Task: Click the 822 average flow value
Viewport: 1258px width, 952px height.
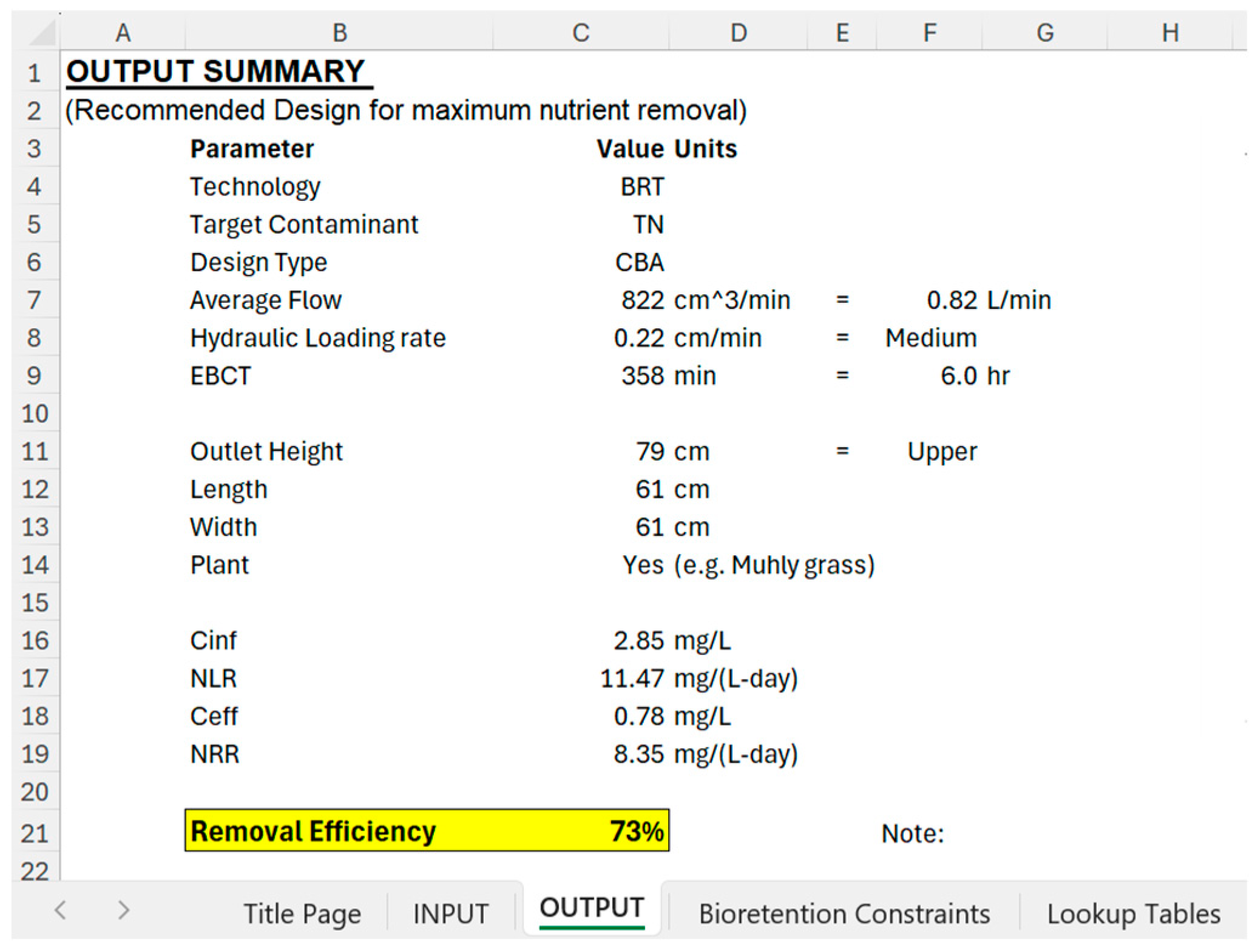Action: [x=641, y=300]
